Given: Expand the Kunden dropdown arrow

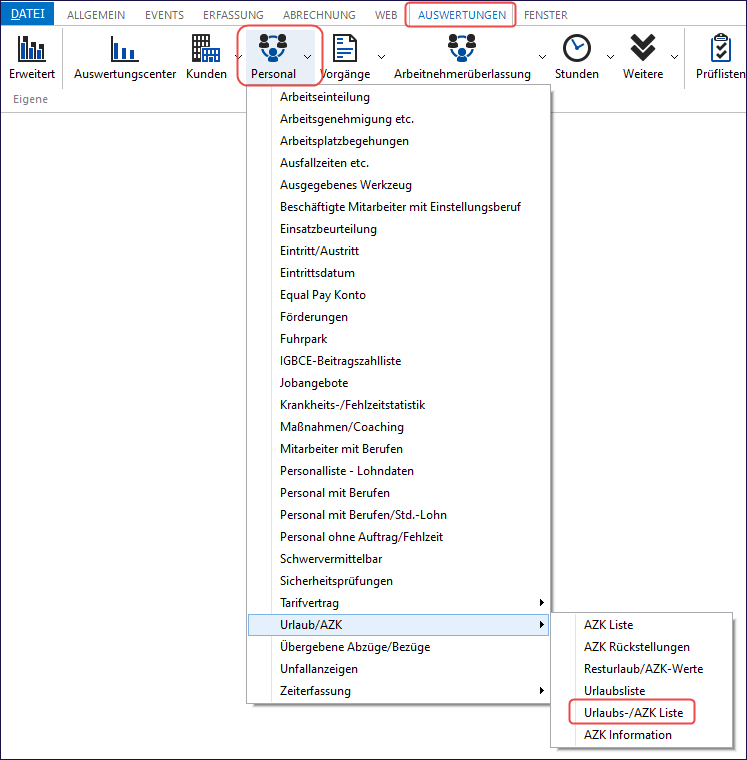Looking at the screenshot, I should 238,57.
